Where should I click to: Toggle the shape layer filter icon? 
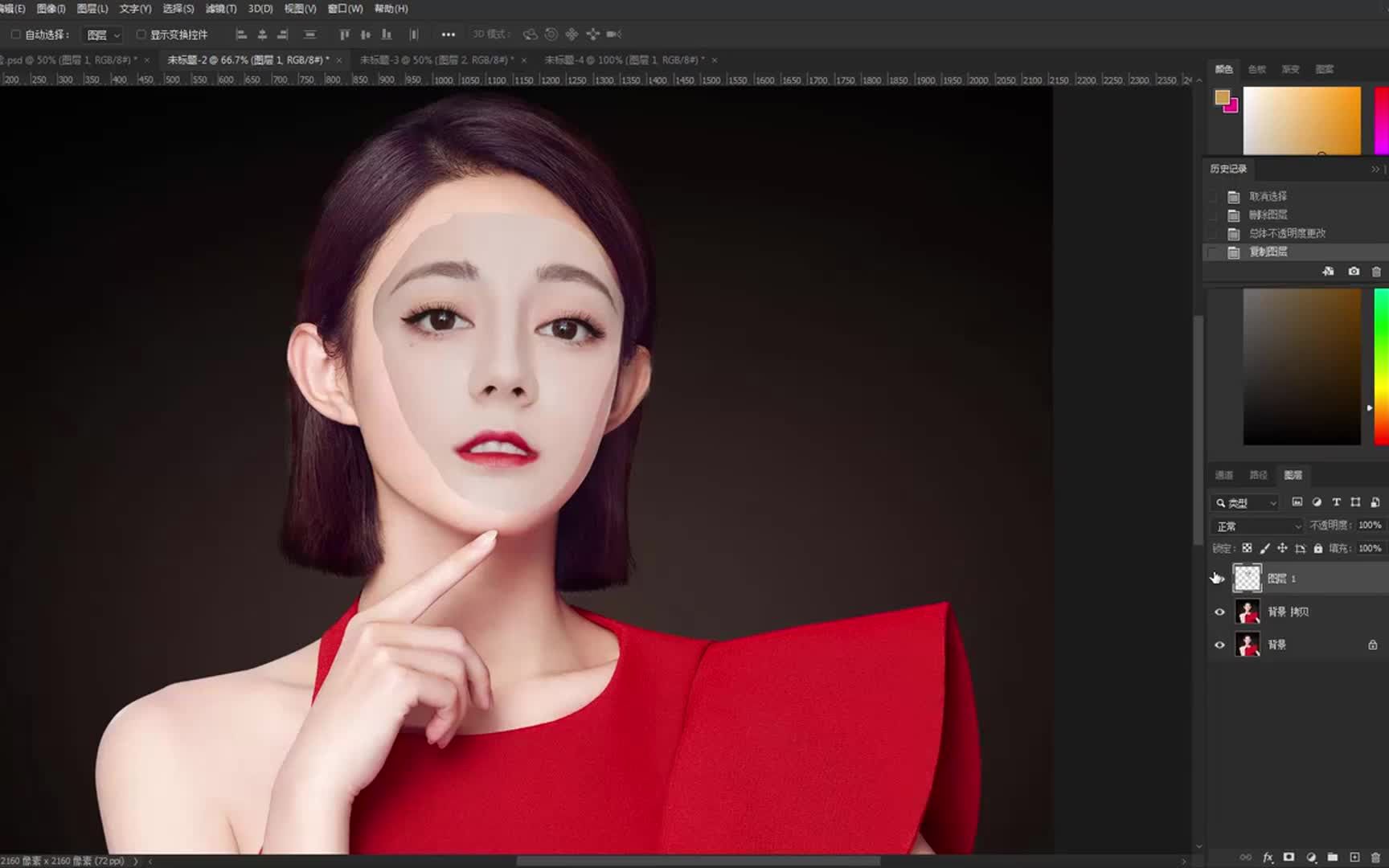tap(1355, 502)
